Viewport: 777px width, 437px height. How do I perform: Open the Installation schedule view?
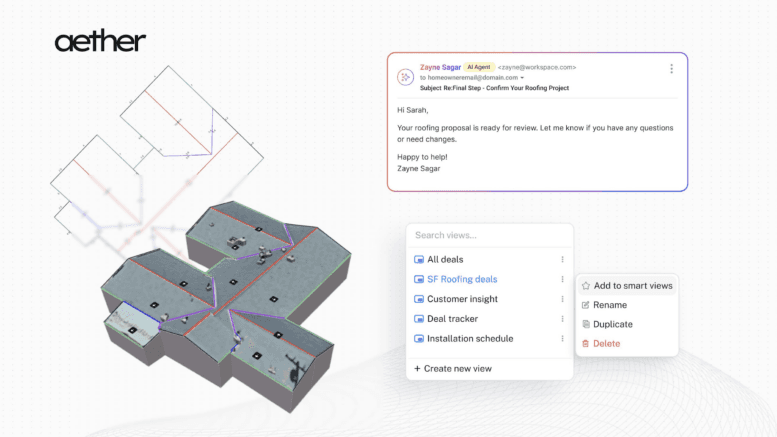tap(490, 339)
